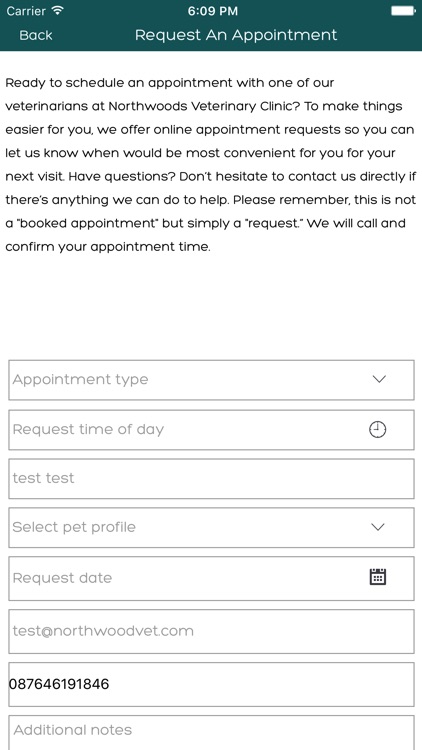Focus the test@northwoodvet.com email field
The height and width of the screenshot is (750, 422).
point(211,631)
